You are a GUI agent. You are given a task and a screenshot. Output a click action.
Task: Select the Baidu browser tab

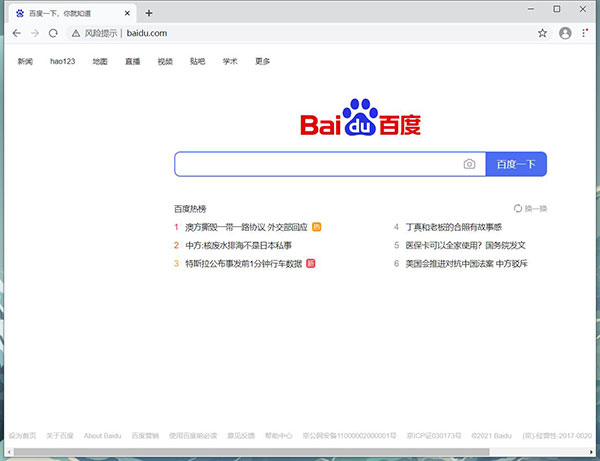[72, 13]
